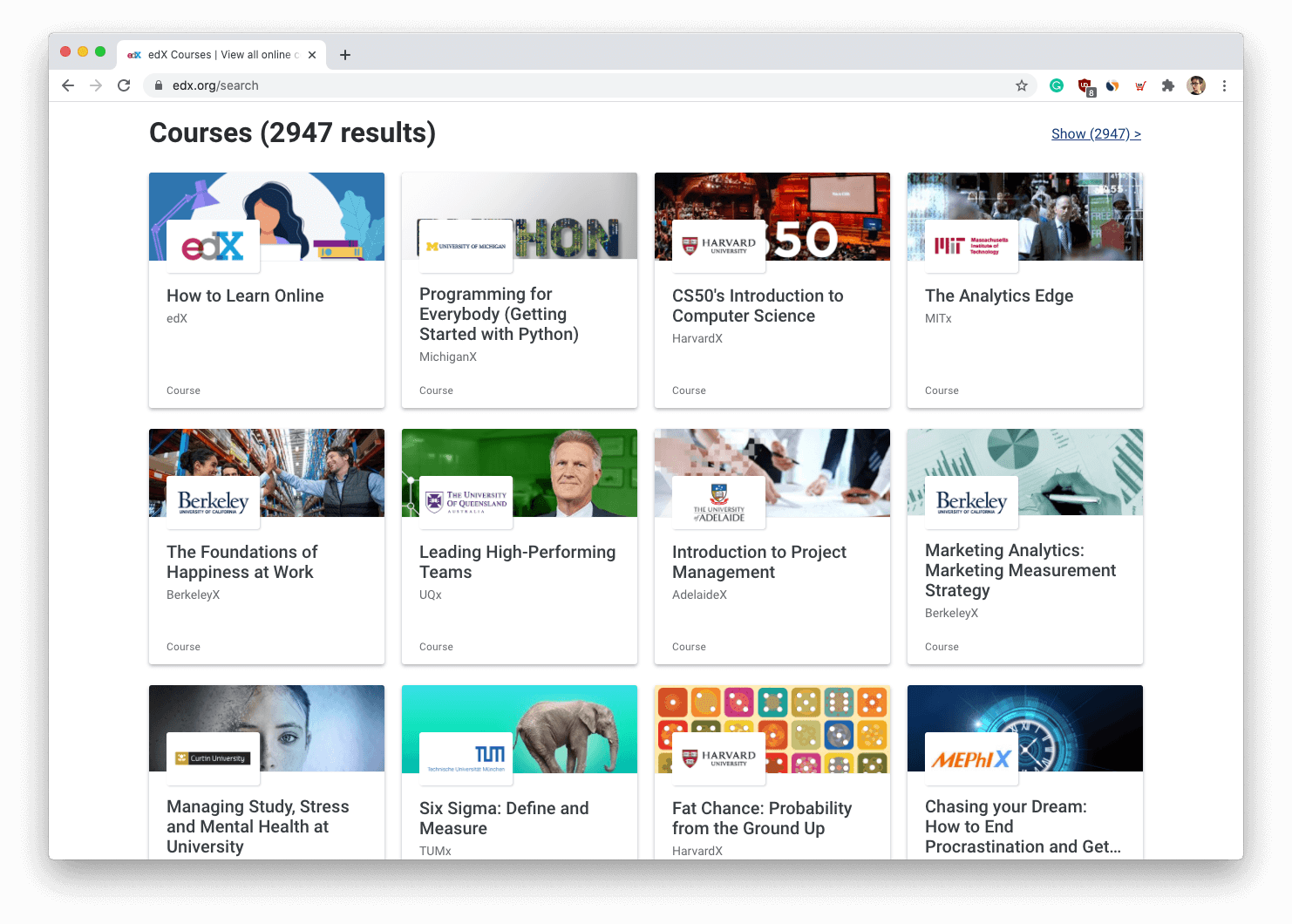Click Berkeley logo on Happiness card
Viewport: 1292px width, 924px height.
pos(213,502)
